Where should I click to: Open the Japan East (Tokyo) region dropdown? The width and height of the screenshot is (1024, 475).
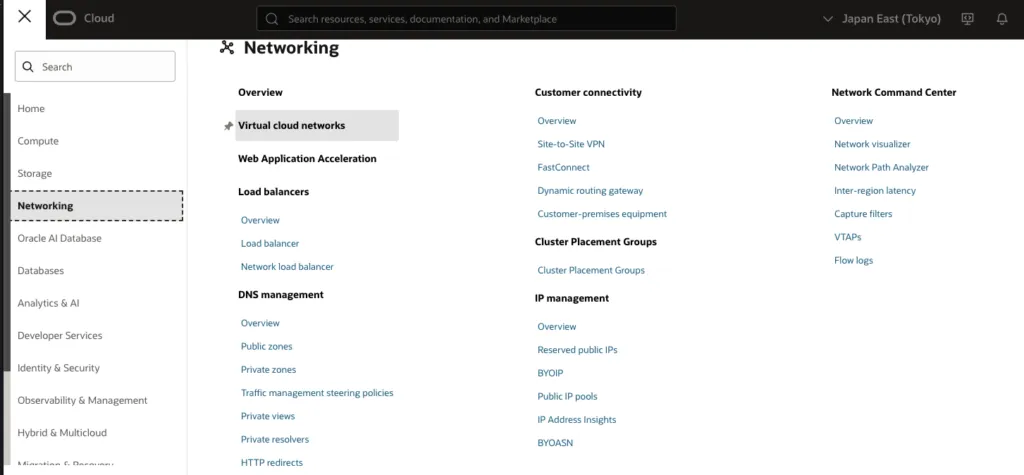882,19
